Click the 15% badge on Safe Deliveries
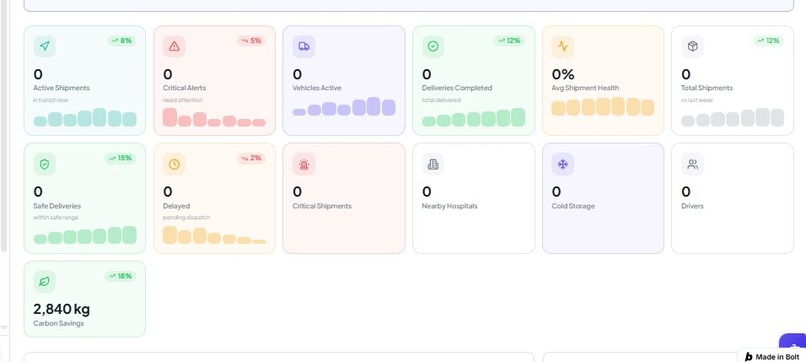The width and height of the screenshot is (806, 362). click(121, 158)
